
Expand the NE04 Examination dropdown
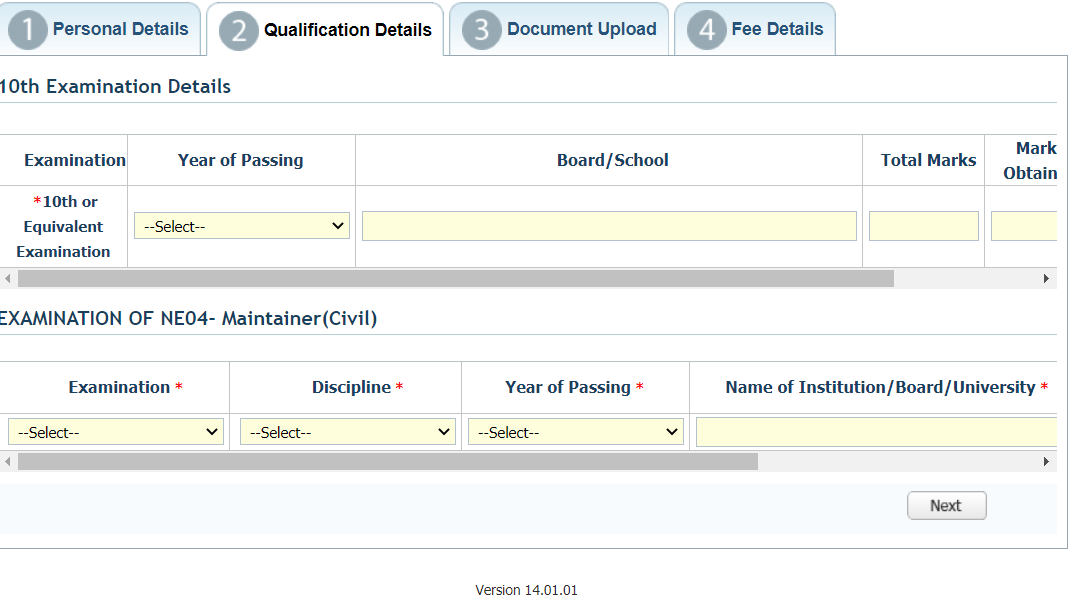tap(116, 432)
